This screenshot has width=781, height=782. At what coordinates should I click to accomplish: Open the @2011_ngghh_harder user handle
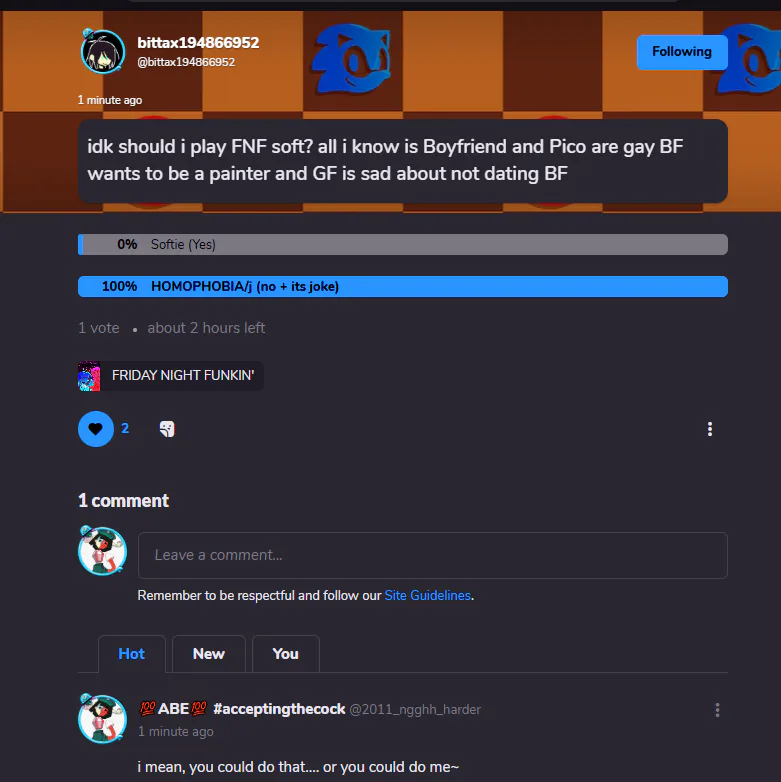pos(415,710)
